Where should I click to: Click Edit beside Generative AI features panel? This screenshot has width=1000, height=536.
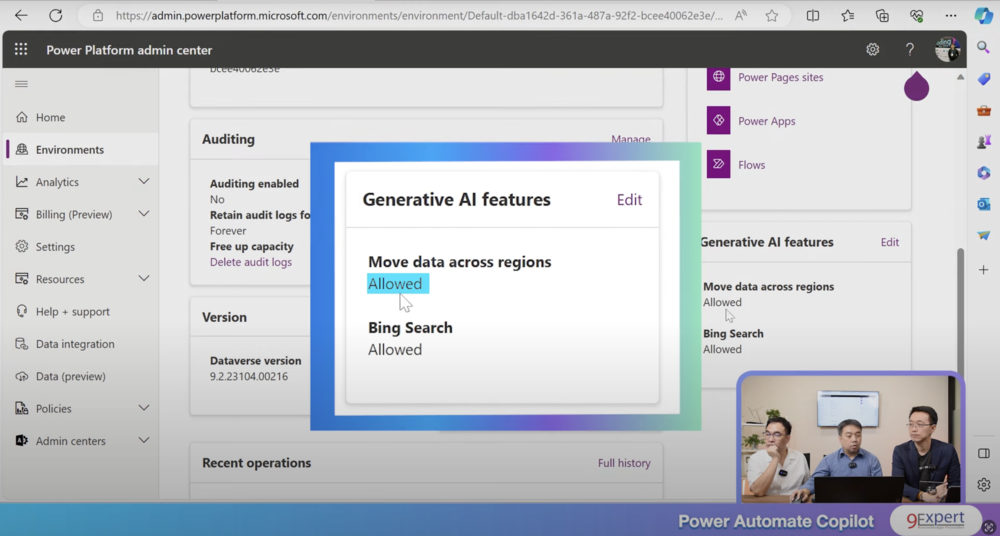pyautogui.click(x=890, y=242)
